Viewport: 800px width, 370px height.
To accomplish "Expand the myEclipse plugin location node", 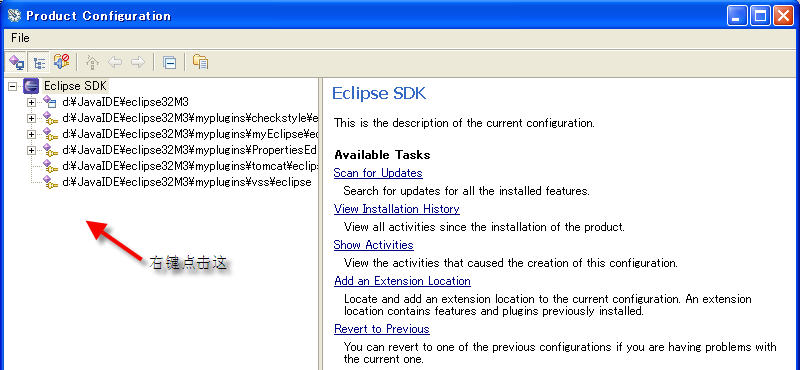I will point(32,134).
